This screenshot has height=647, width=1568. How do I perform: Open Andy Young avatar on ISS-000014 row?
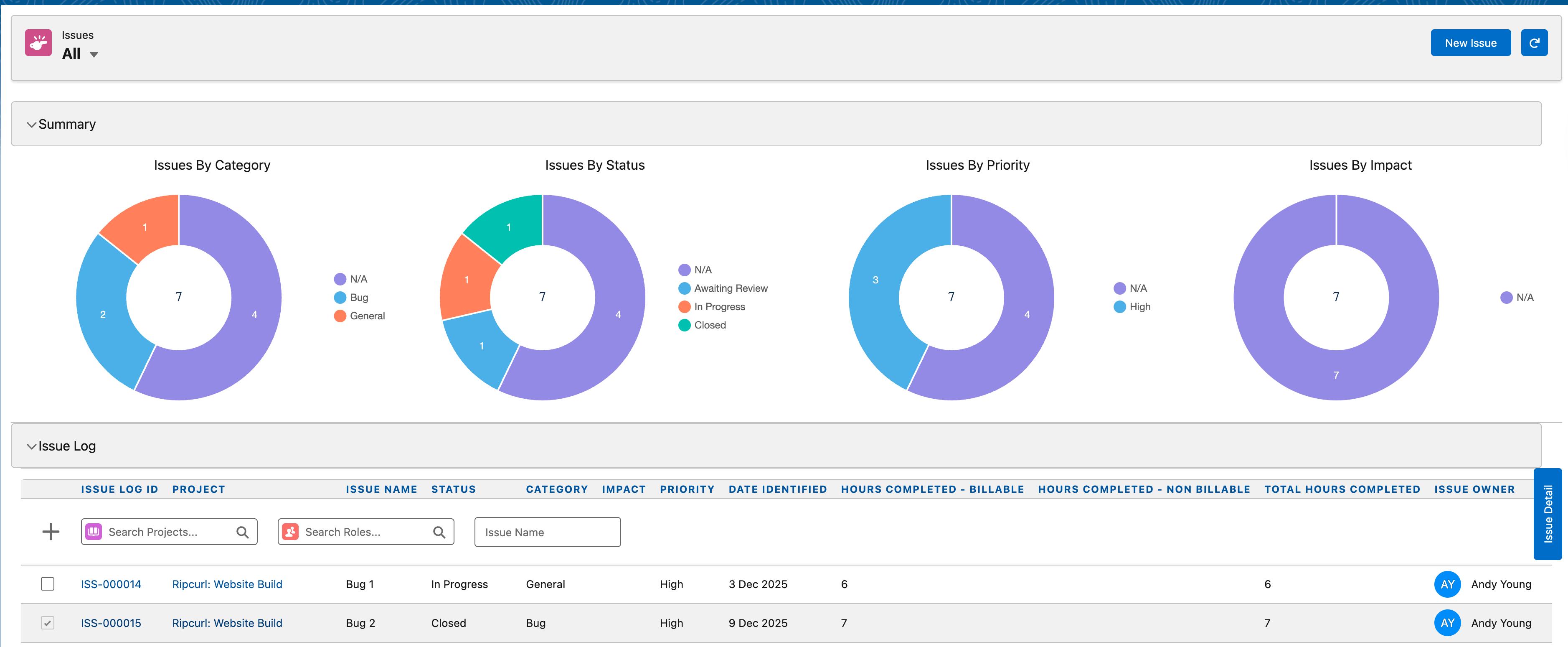coord(1447,584)
